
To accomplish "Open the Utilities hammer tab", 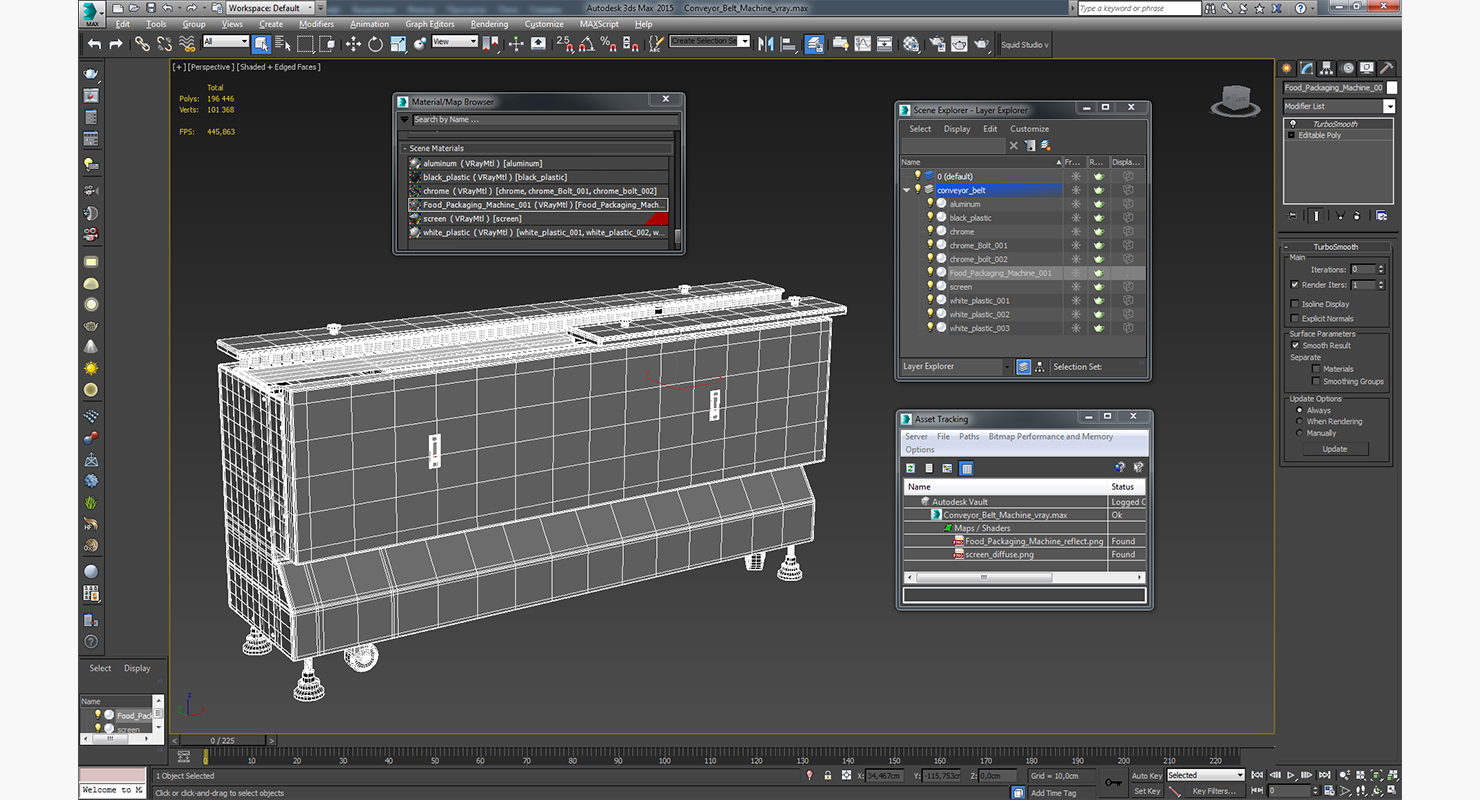I will click(x=1387, y=68).
